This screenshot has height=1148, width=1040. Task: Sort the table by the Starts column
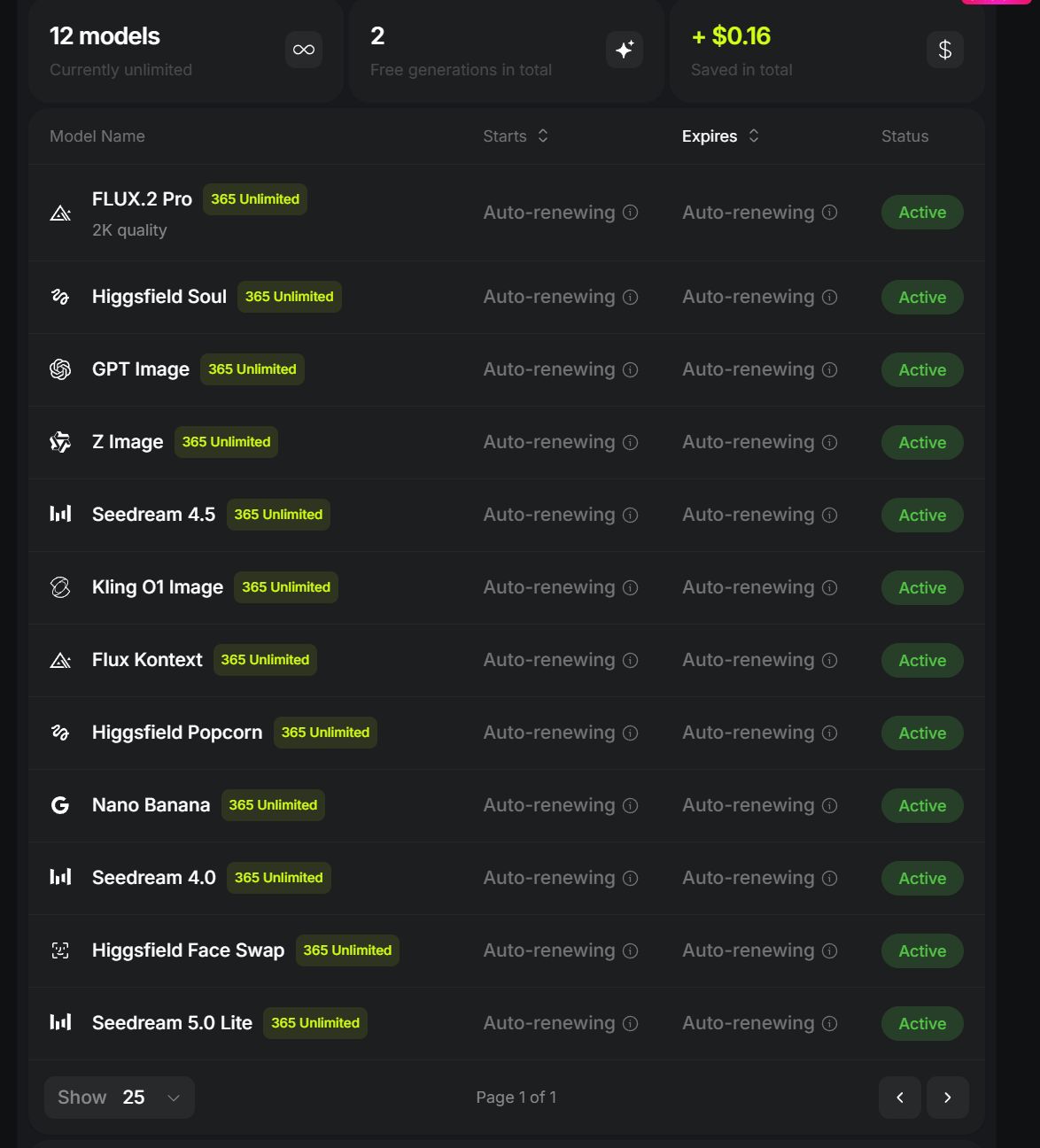pyautogui.click(x=516, y=136)
